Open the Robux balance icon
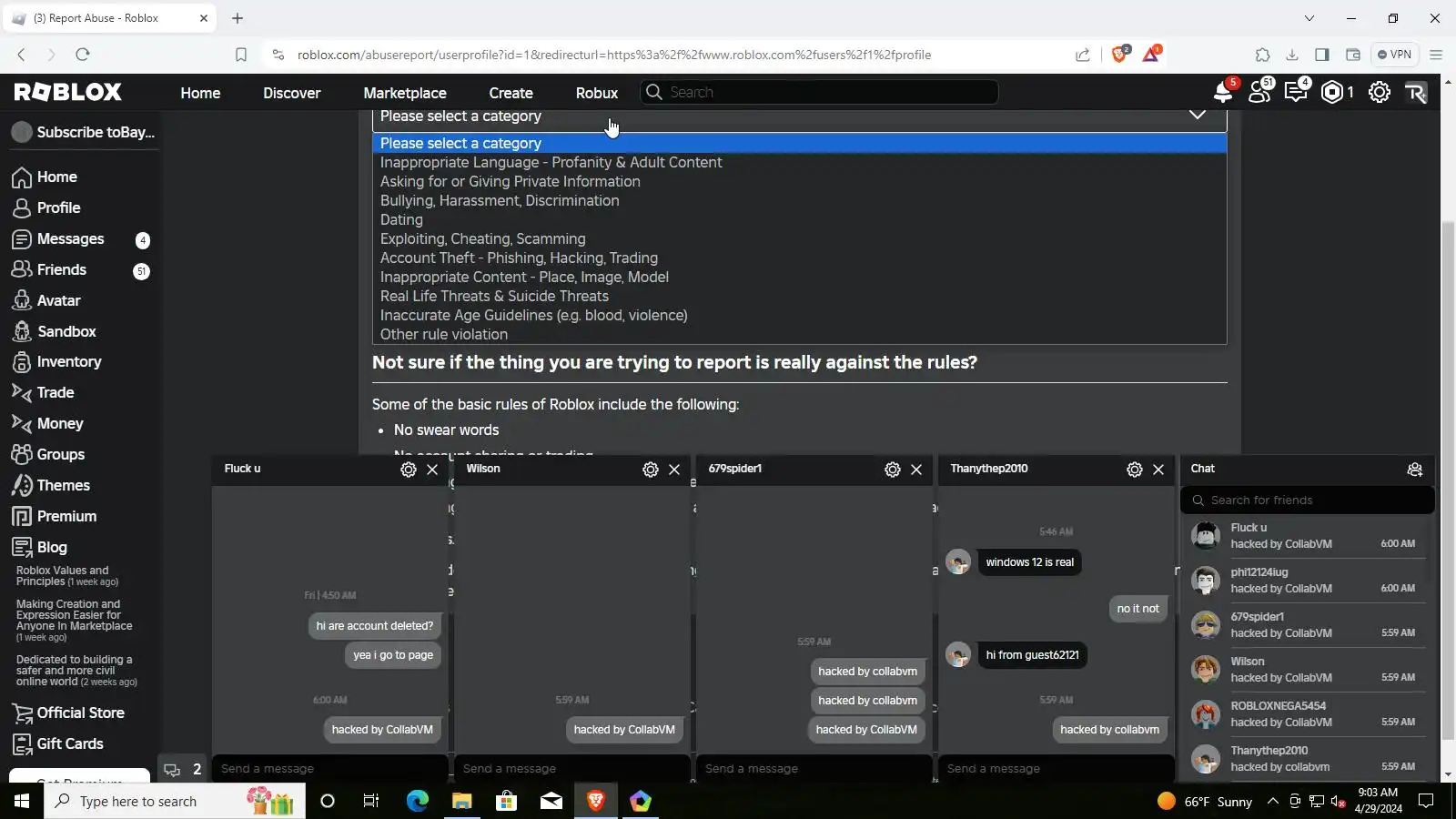The width and height of the screenshot is (1456, 819). point(1332,92)
